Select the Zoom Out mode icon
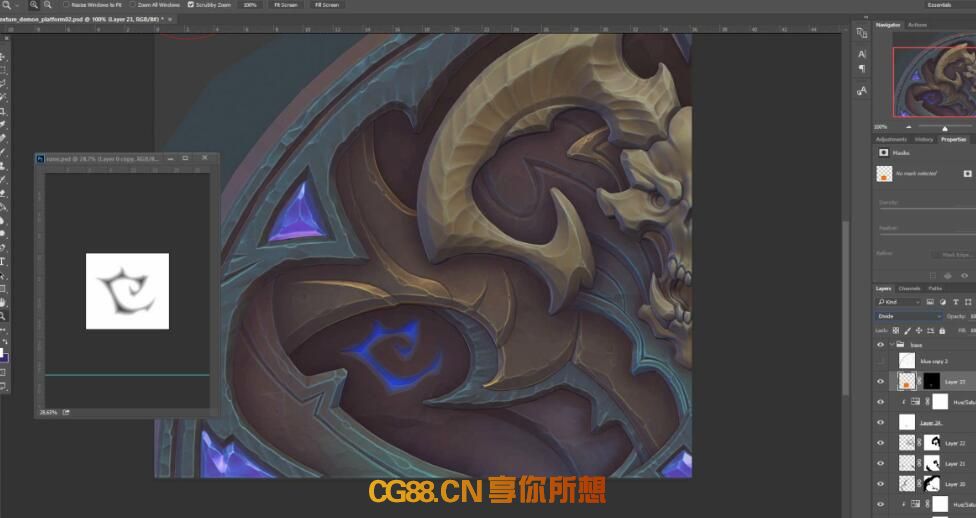The height and width of the screenshot is (518, 976). (47, 4)
